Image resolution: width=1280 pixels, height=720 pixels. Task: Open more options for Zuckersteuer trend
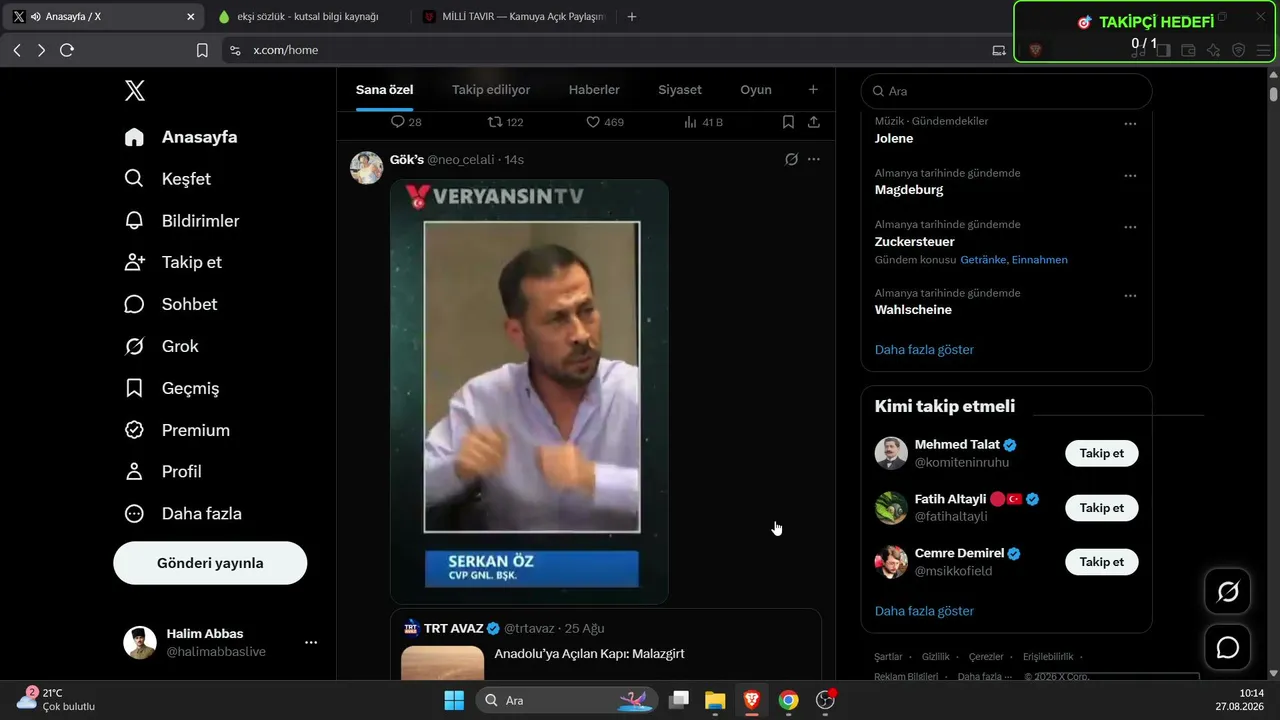click(1130, 227)
